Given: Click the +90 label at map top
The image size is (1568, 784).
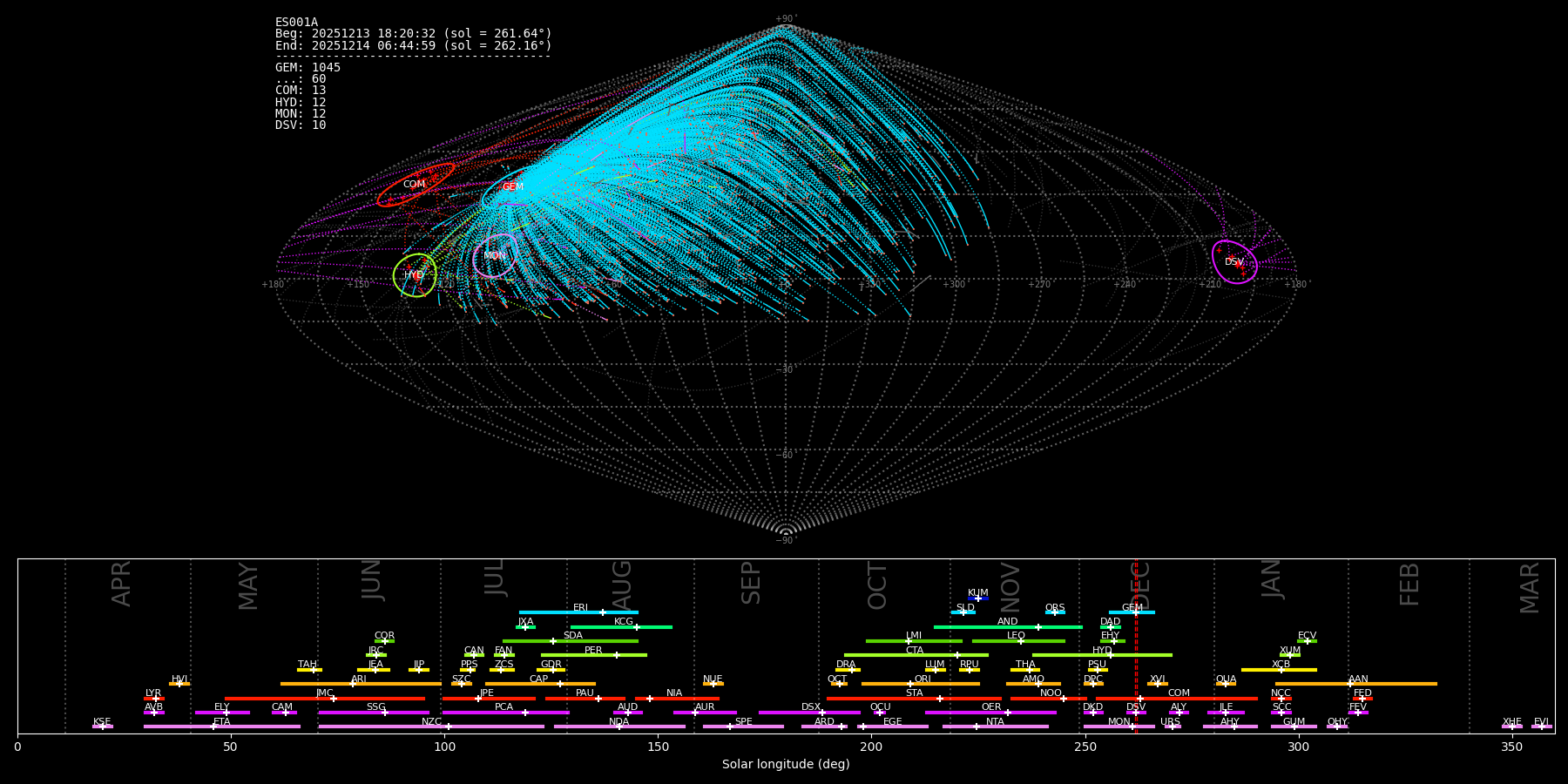Looking at the screenshot, I should 786,19.
